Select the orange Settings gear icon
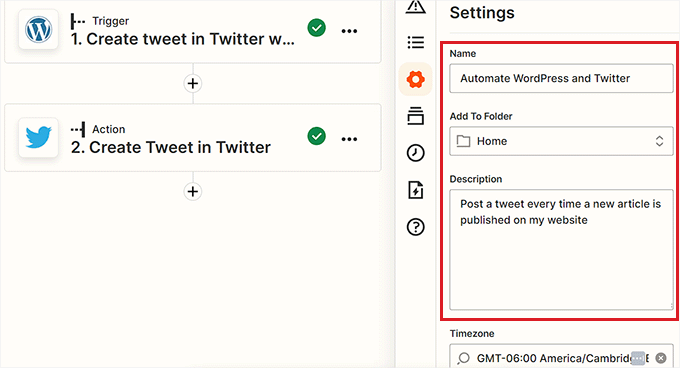 (415, 79)
